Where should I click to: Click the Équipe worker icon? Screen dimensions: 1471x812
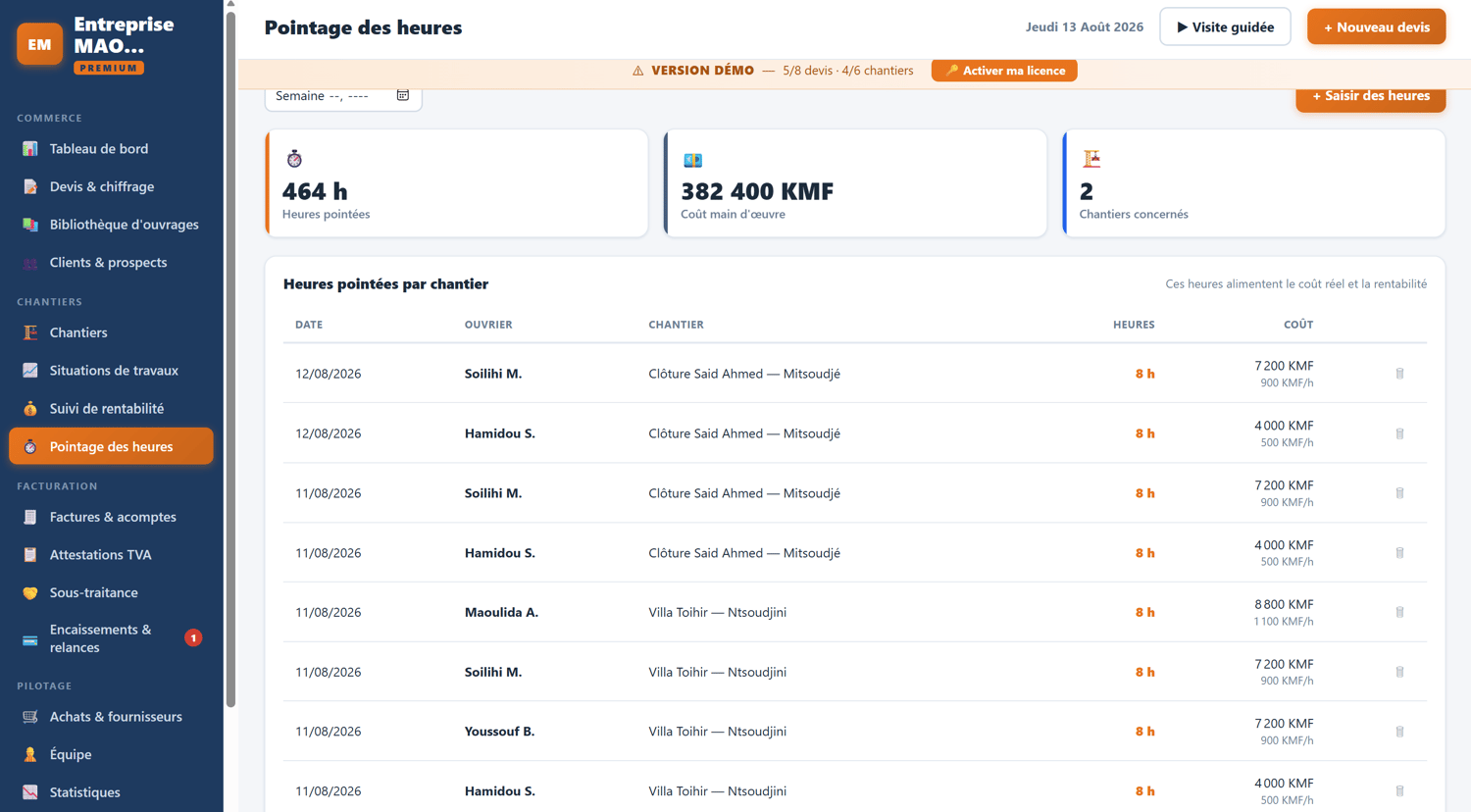(30, 755)
